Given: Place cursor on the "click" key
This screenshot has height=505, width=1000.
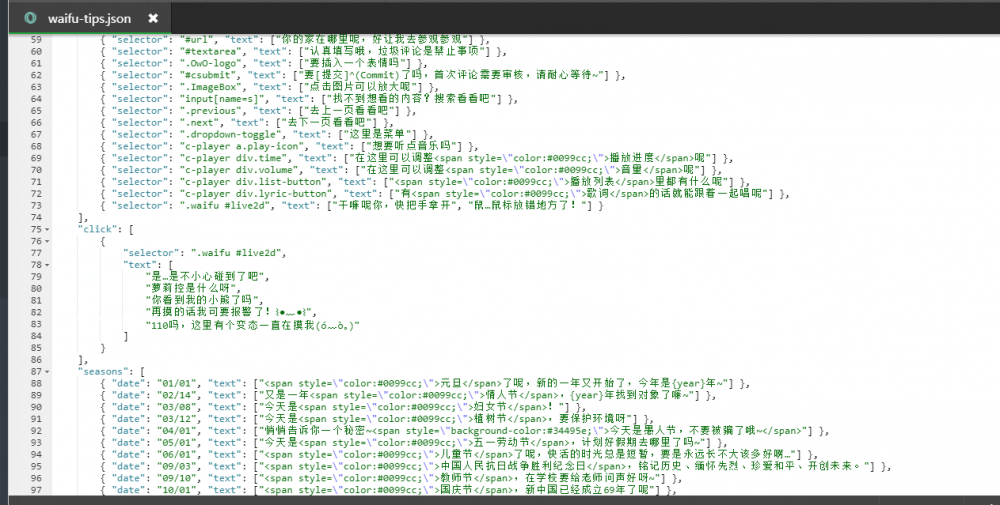Looking at the screenshot, I should point(96,229).
